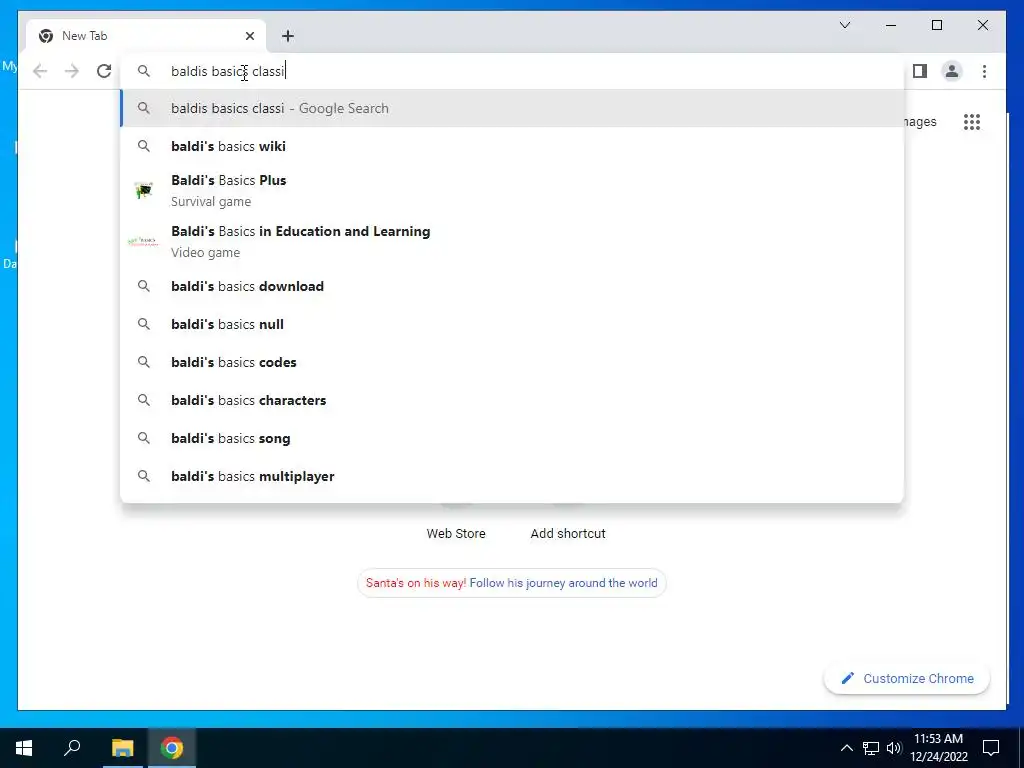The height and width of the screenshot is (768, 1024).
Task: Go forward using the forward arrow
Action: pos(72,71)
